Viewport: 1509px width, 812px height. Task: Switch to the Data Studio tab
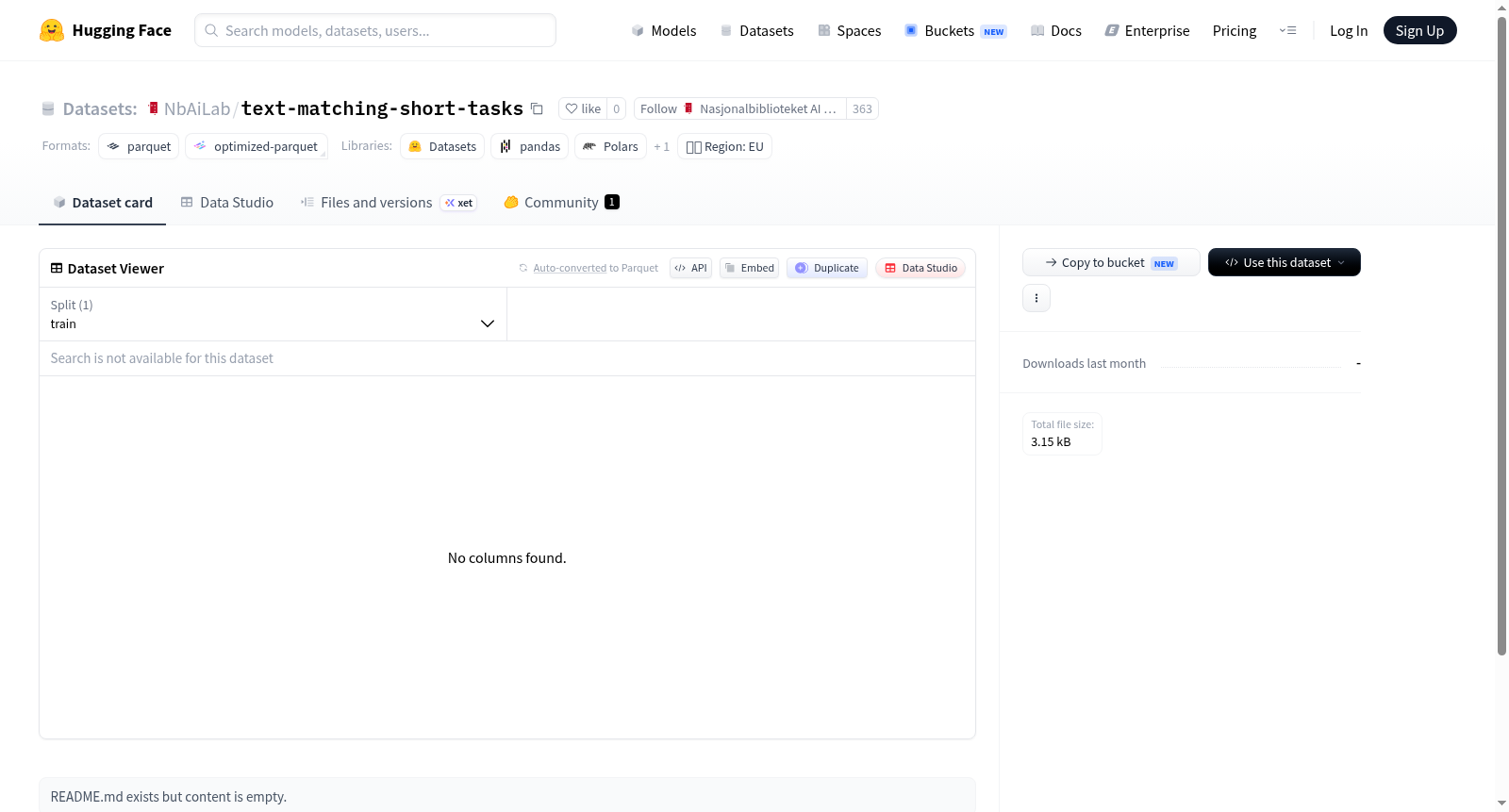[227, 202]
